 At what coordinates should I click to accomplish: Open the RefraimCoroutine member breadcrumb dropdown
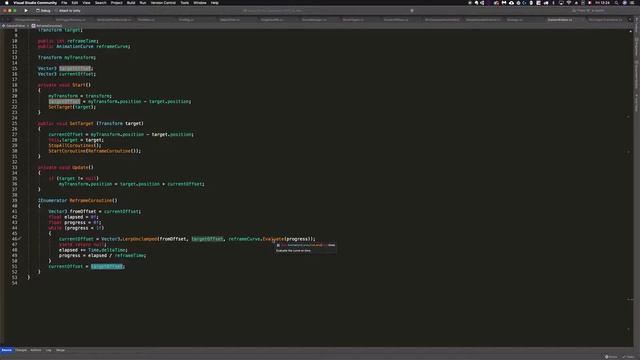point(47,26)
